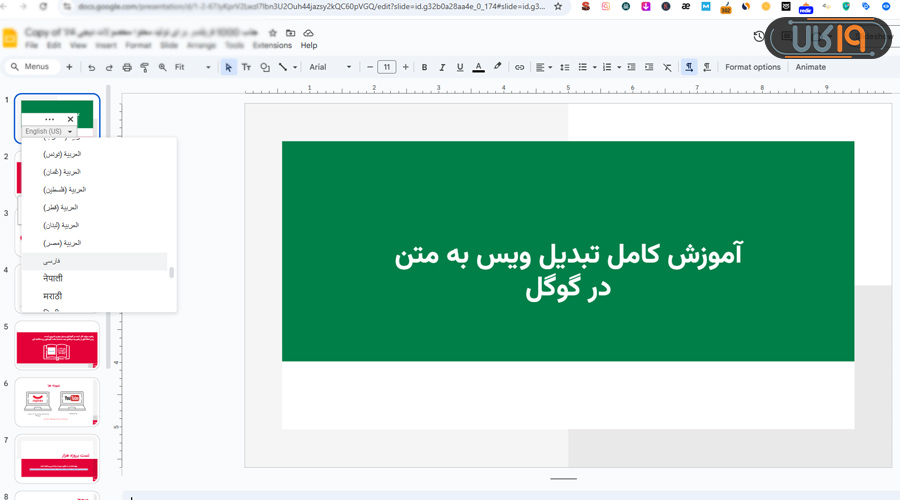The width and height of the screenshot is (900, 500).
Task: Select slide 5 thumbnail
Action: point(57,346)
